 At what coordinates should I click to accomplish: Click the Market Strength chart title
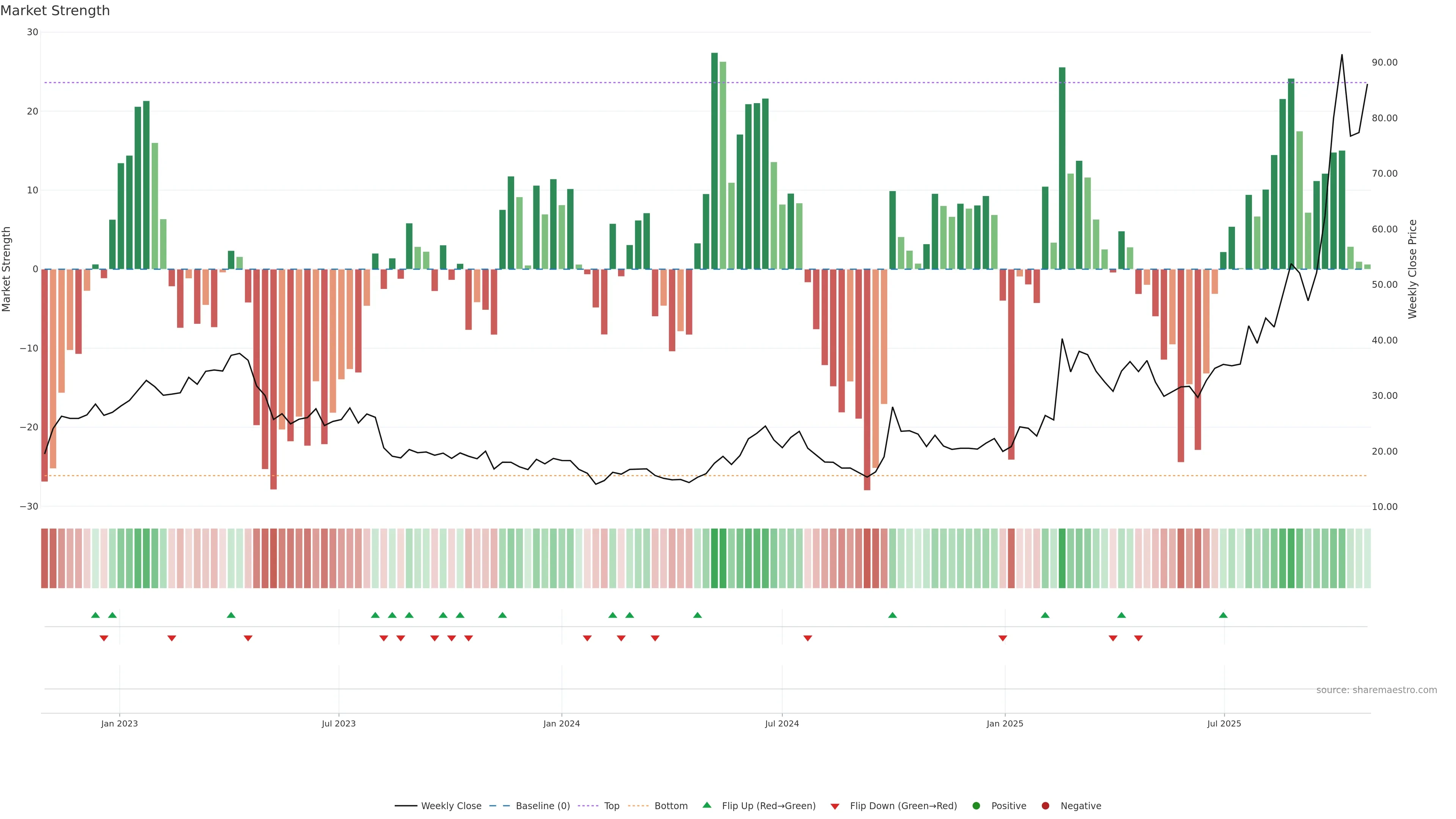(55, 11)
